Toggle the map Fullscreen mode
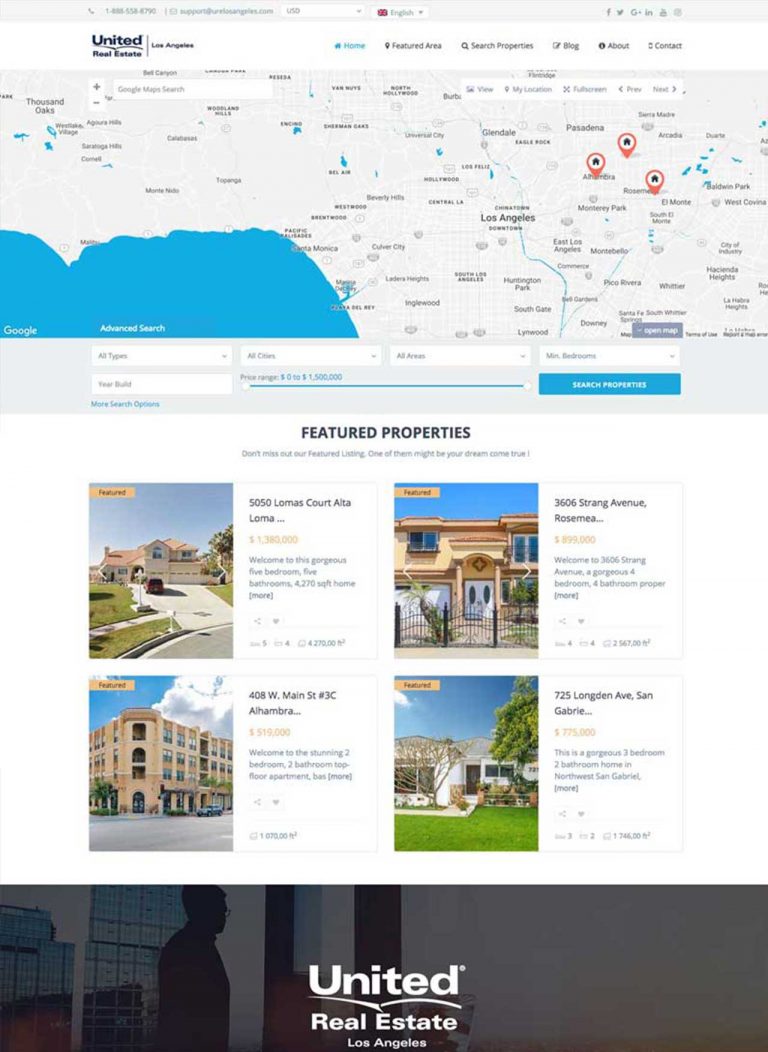 (585, 89)
